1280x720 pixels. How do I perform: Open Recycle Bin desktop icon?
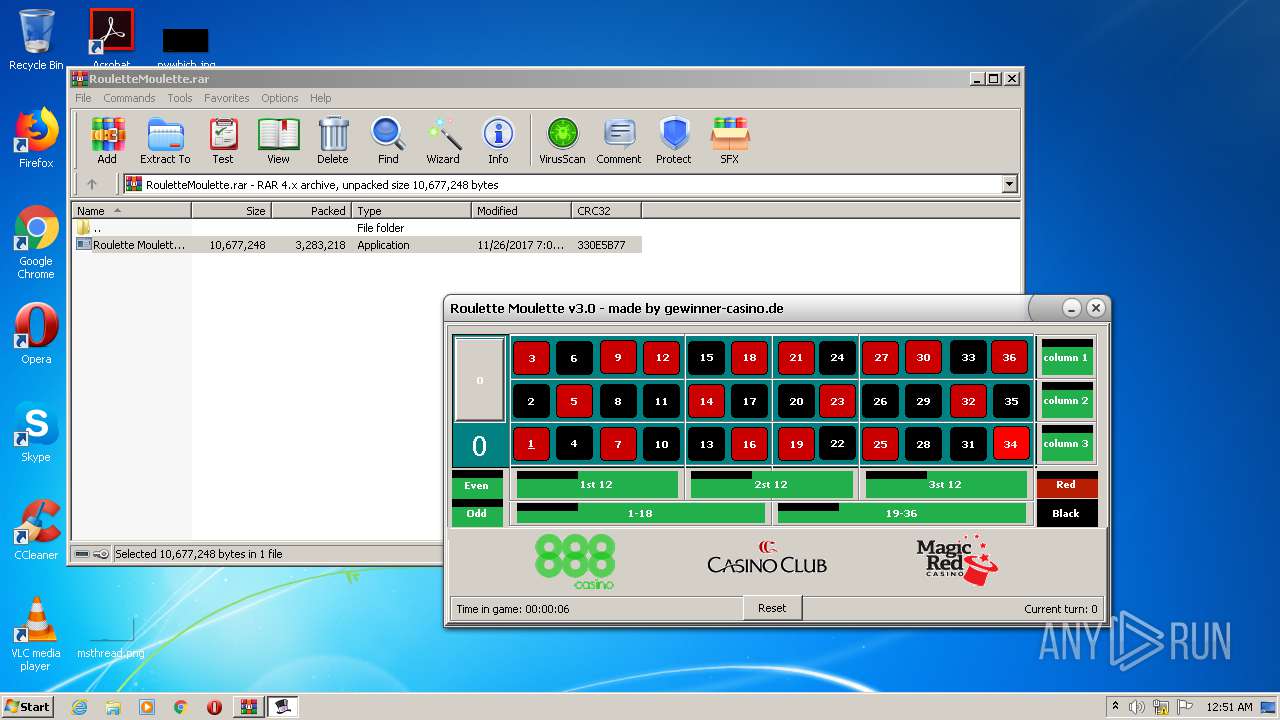(x=36, y=40)
